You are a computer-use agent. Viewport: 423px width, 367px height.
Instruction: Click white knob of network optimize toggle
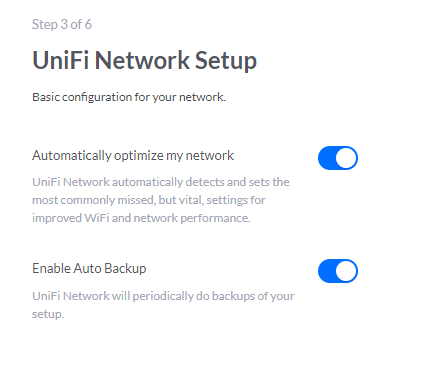(x=346, y=158)
